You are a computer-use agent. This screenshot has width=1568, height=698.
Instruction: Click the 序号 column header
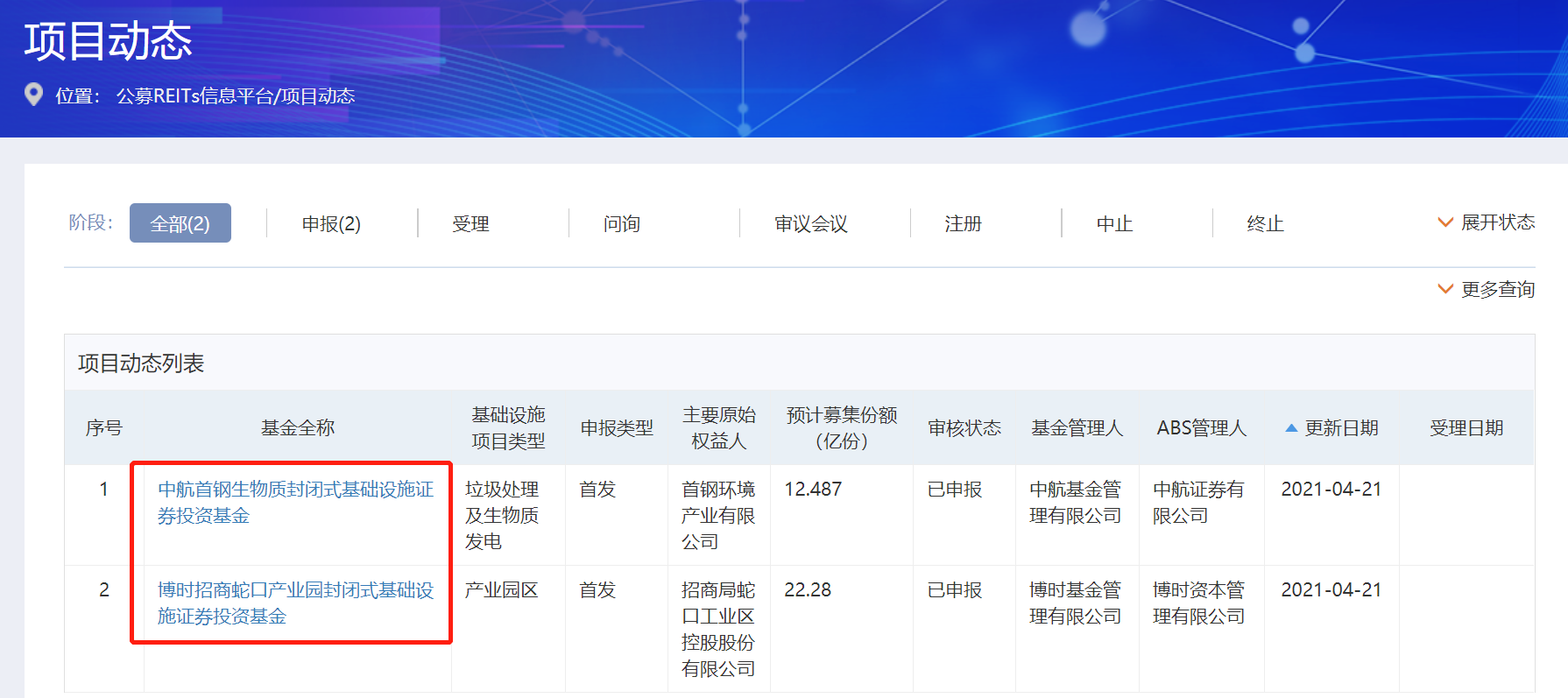pos(103,428)
